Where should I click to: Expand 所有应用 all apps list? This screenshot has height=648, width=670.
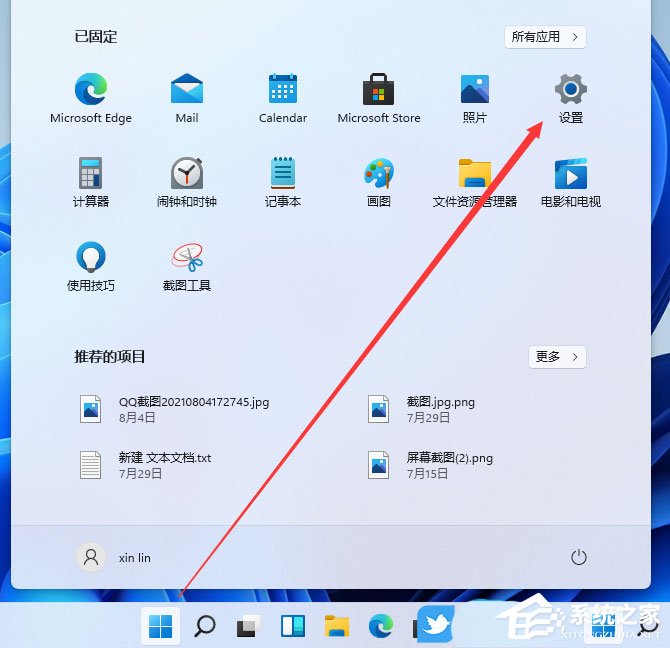pos(545,37)
